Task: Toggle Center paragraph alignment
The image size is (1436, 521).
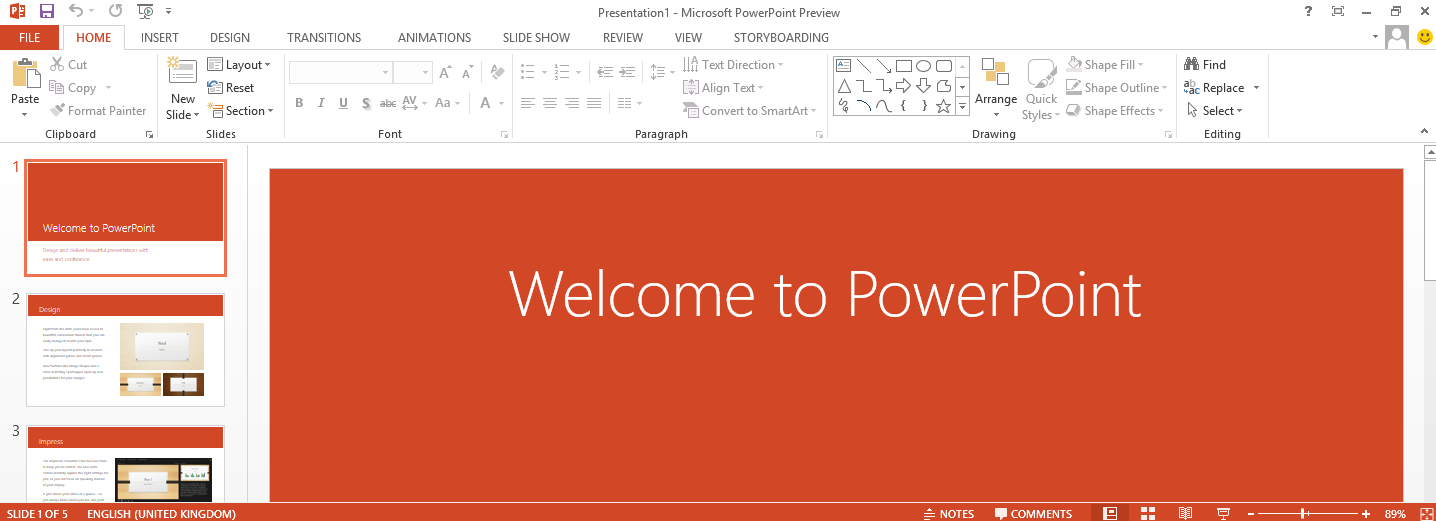Action: point(549,103)
